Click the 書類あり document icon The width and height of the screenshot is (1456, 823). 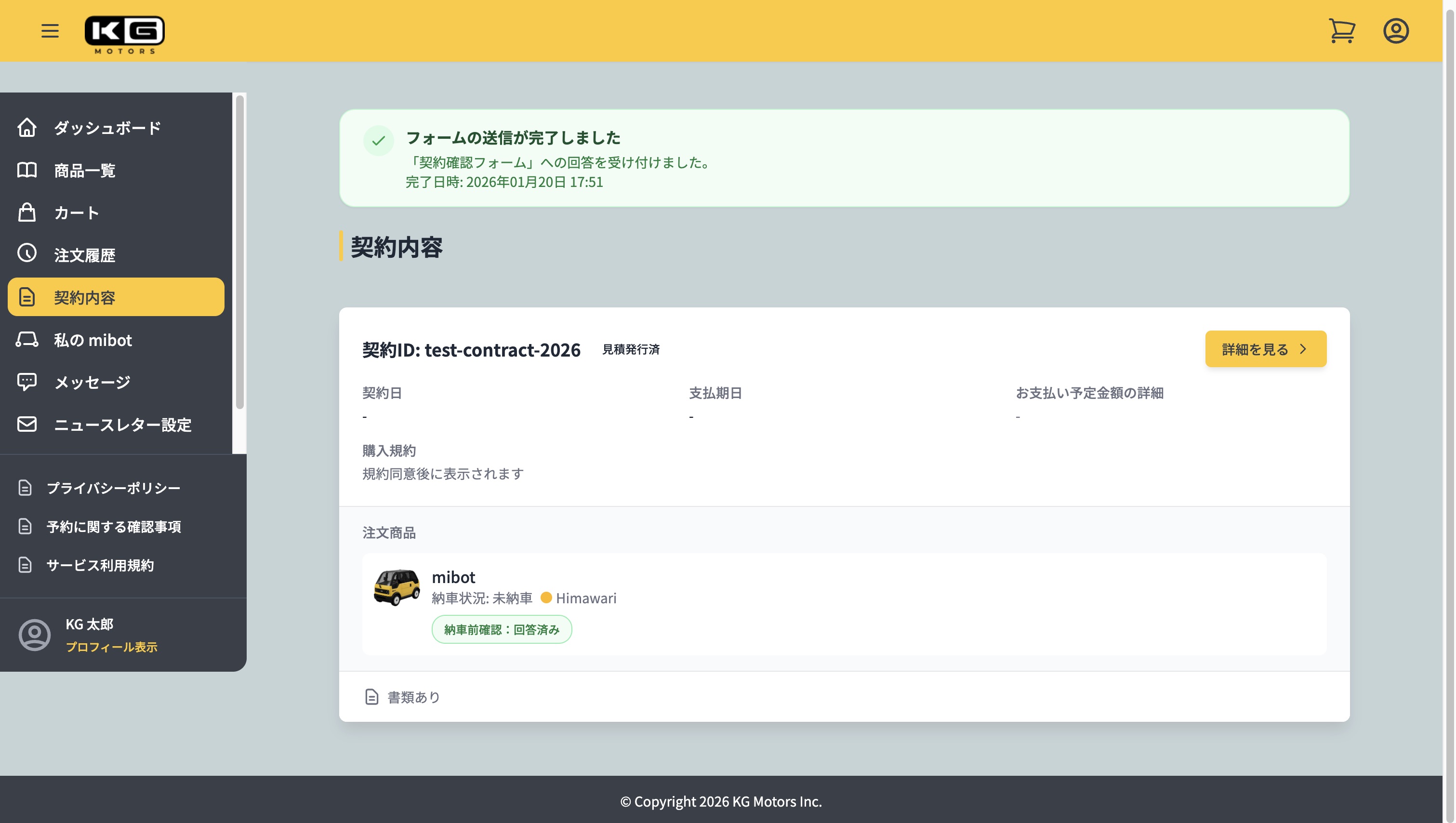(x=371, y=697)
